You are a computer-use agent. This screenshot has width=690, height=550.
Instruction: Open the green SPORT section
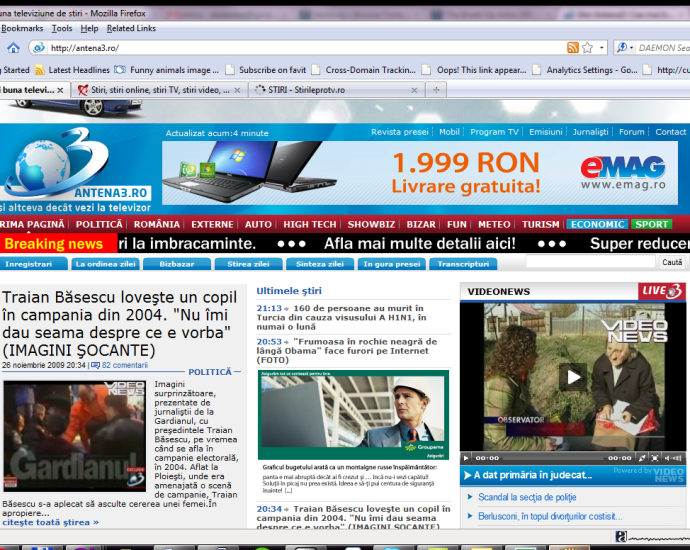click(651, 224)
